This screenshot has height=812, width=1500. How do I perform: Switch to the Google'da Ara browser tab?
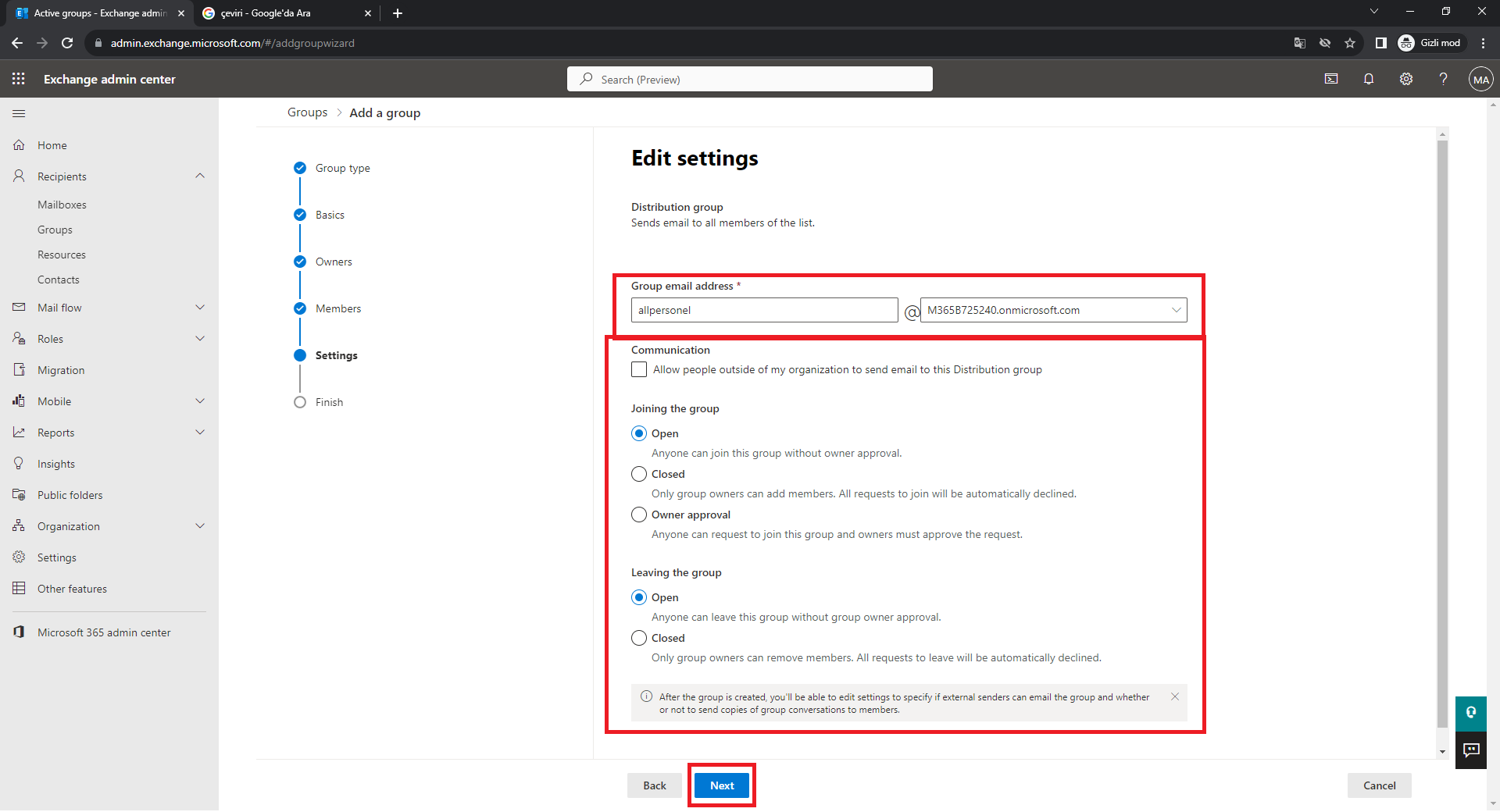pos(281,13)
